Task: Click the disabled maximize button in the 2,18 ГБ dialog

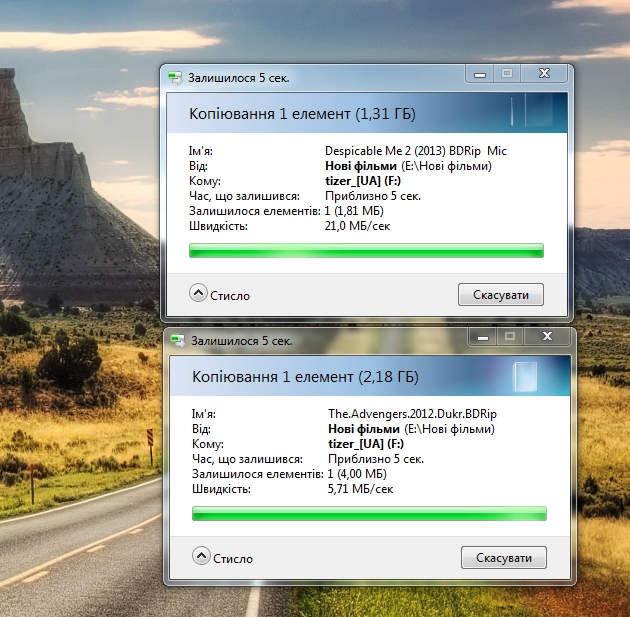Action: [x=510, y=337]
